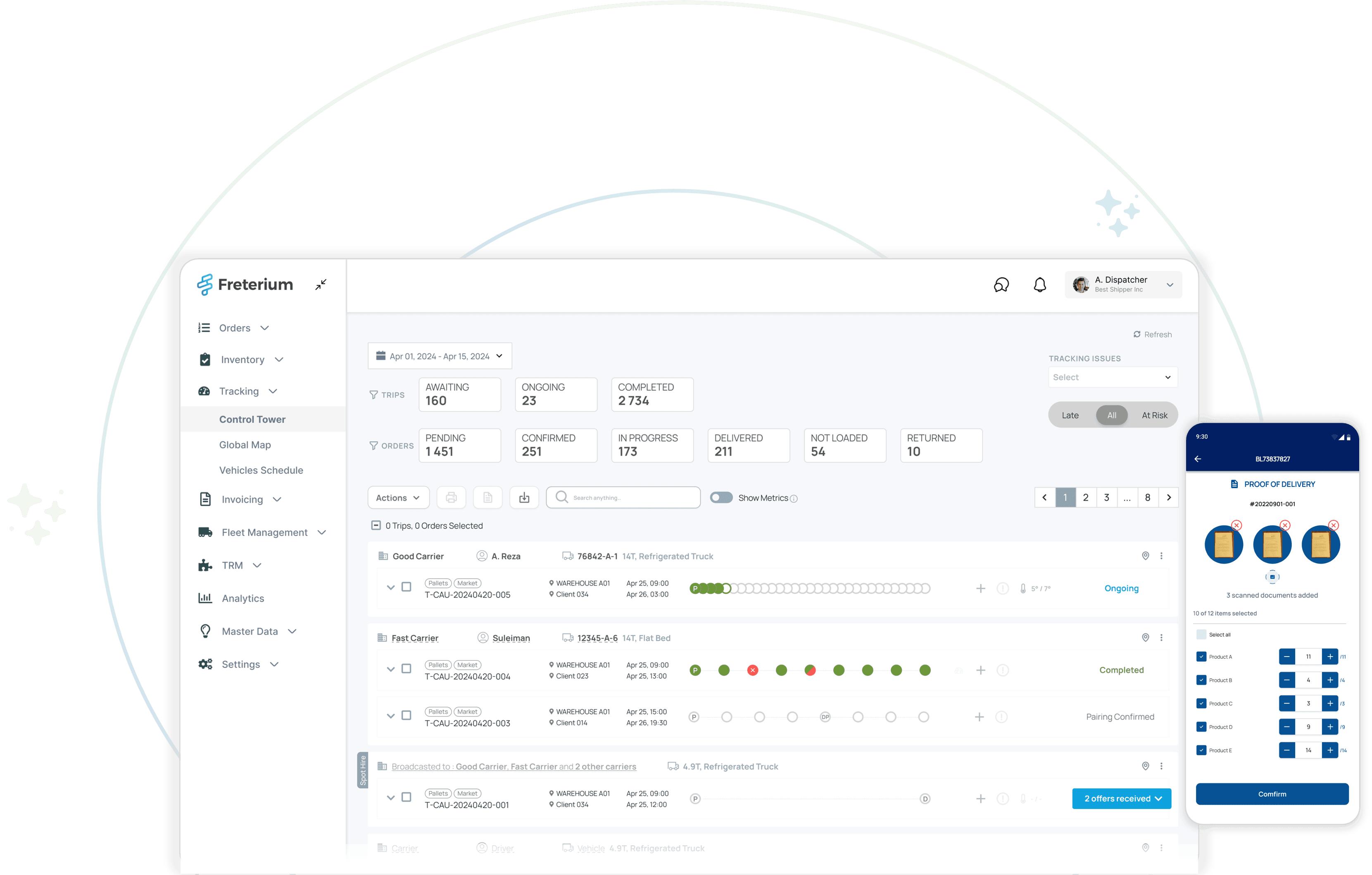
Task: Click plus icon on T-CAU-20240420-005 row
Action: coord(981,588)
